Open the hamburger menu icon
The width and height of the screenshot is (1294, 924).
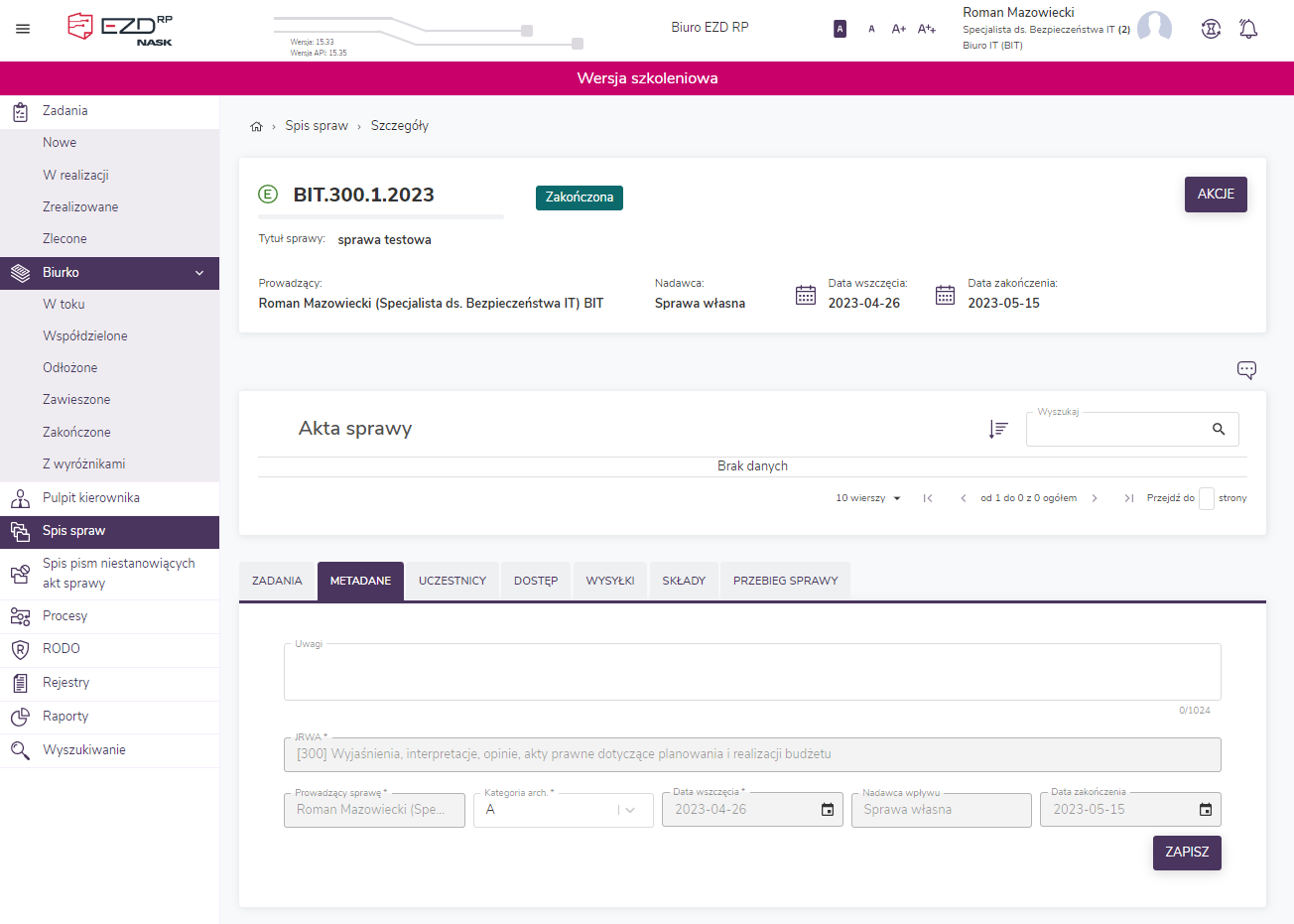[23, 29]
